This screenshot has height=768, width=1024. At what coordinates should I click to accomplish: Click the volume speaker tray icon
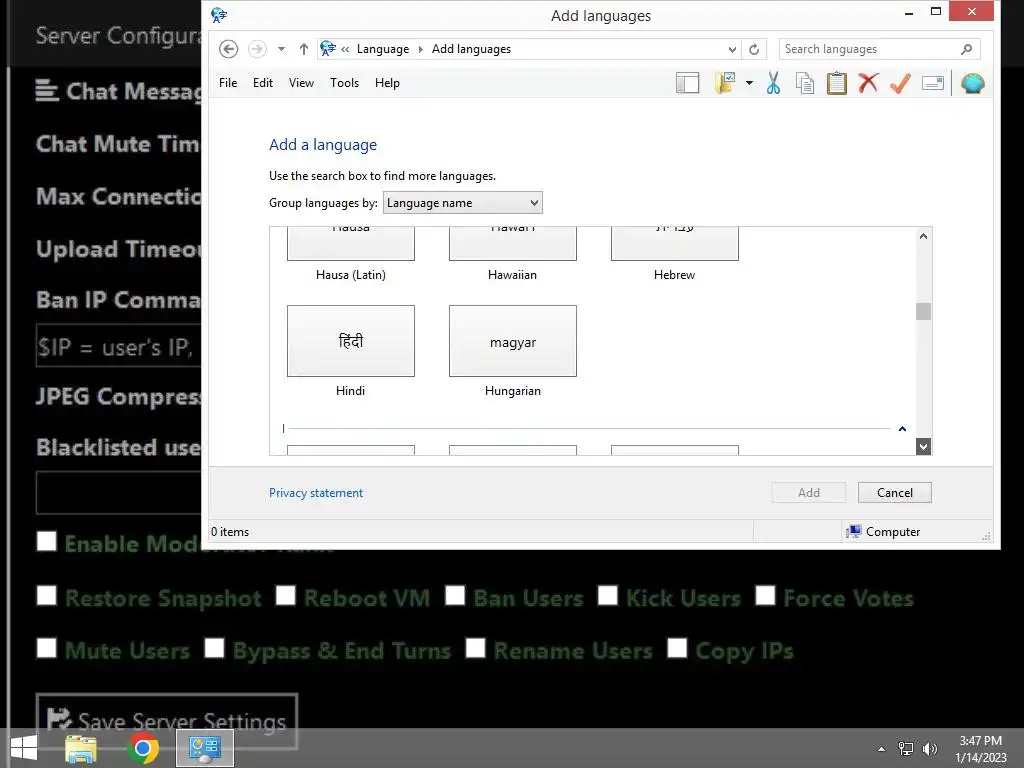coord(930,748)
